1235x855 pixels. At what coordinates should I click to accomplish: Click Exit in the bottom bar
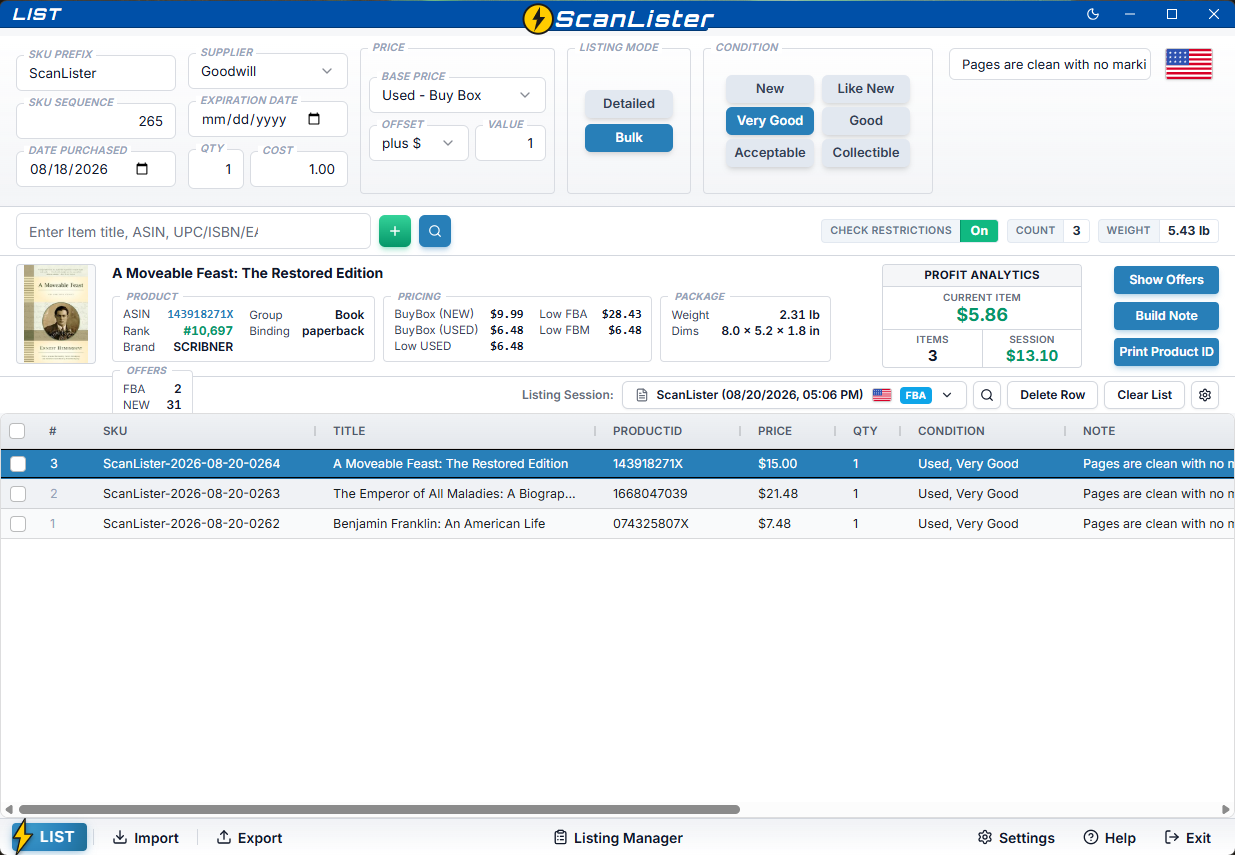click(1188, 838)
